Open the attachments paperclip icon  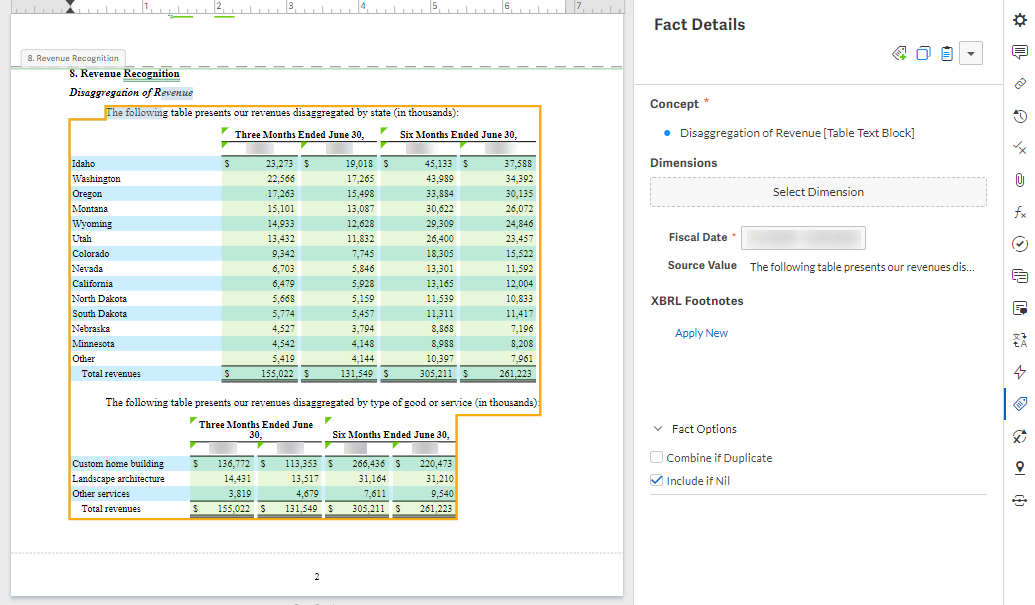[x=1019, y=180]
